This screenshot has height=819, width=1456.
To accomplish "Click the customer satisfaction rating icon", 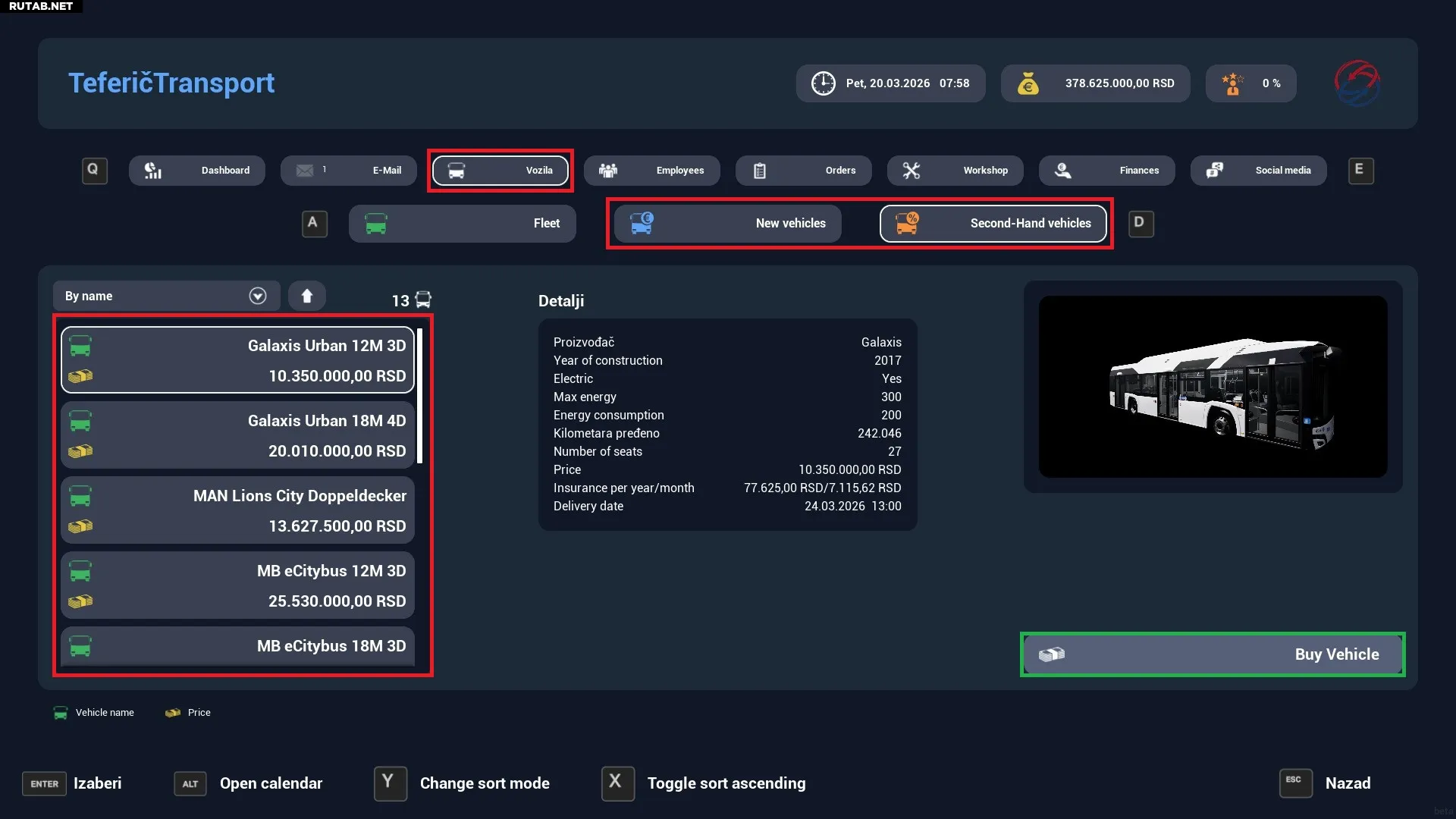I will [x=1232, y=83].
